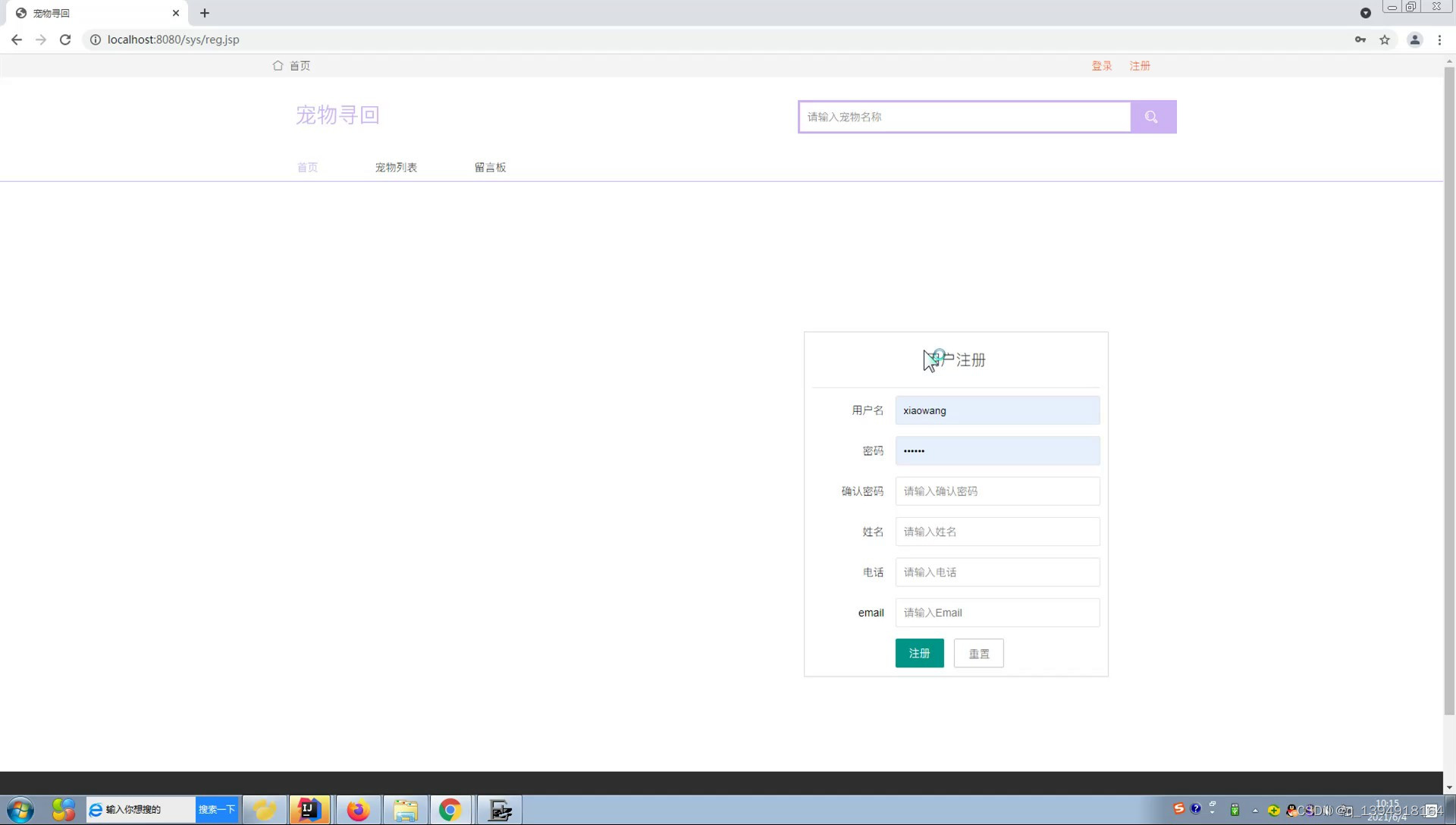Click the taskbar IE search input box
Viewport: 1456px width, 825px height.
coord(141,809)
